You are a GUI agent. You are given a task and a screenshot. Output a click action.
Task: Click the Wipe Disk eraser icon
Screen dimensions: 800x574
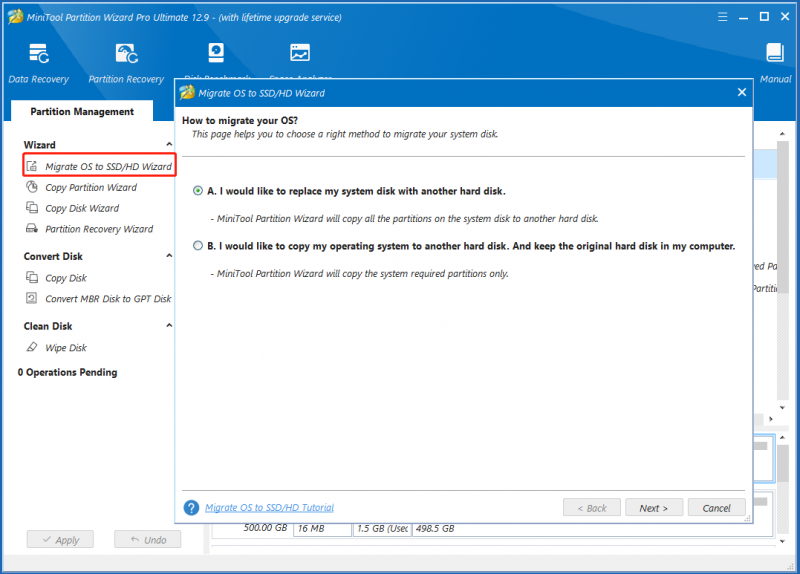coord(32,347)
